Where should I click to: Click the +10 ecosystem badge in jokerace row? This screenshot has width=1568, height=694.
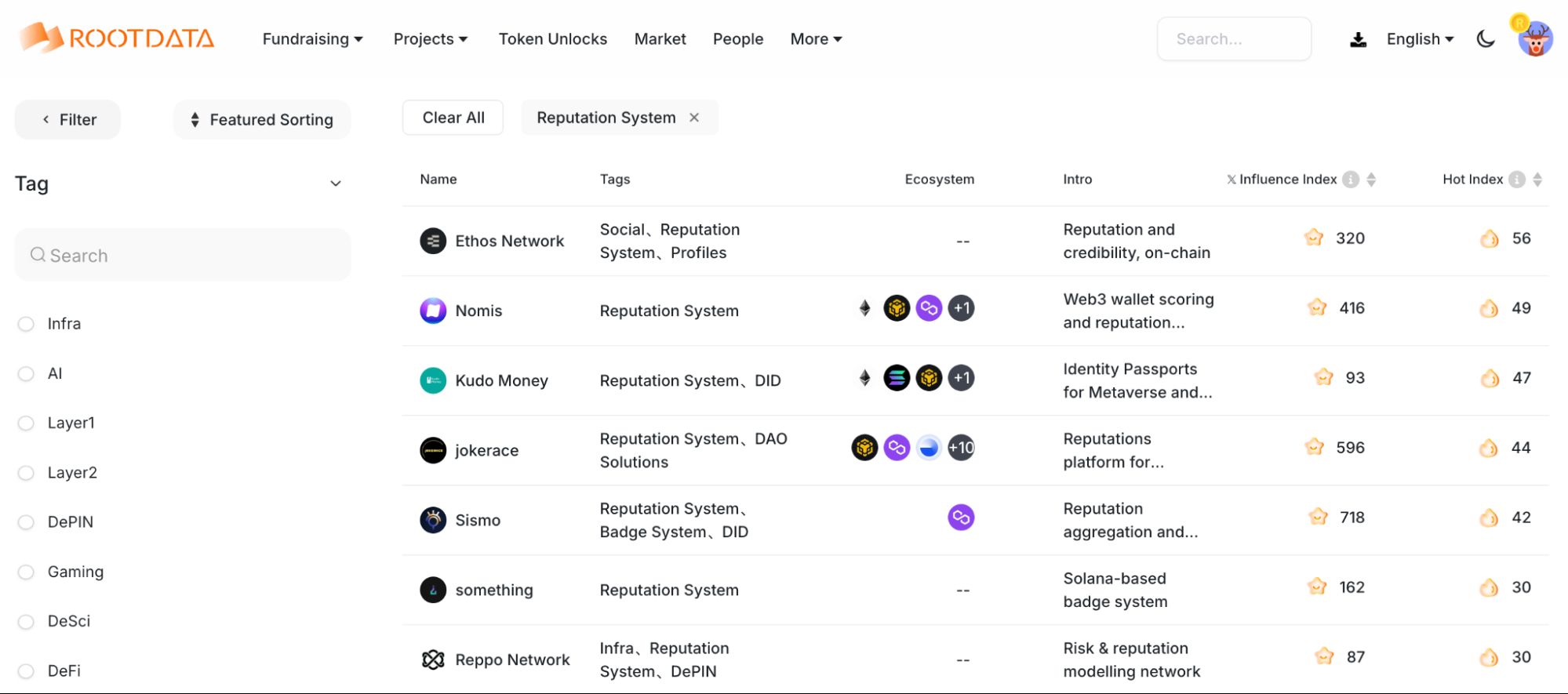[x=961, y=448]
